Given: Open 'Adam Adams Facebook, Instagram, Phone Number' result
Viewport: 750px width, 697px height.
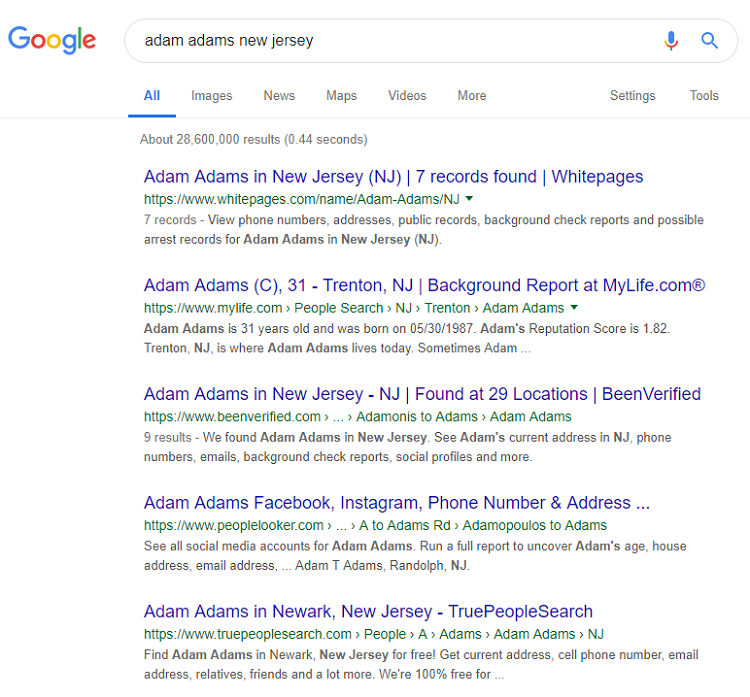Looking at the screenshot, I should (x=397, y=502).
